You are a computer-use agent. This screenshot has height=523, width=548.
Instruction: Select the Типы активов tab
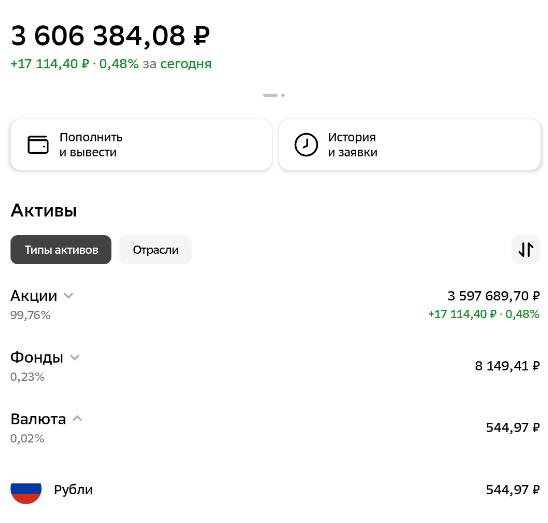pyautogui.click(x=61, y=250)
